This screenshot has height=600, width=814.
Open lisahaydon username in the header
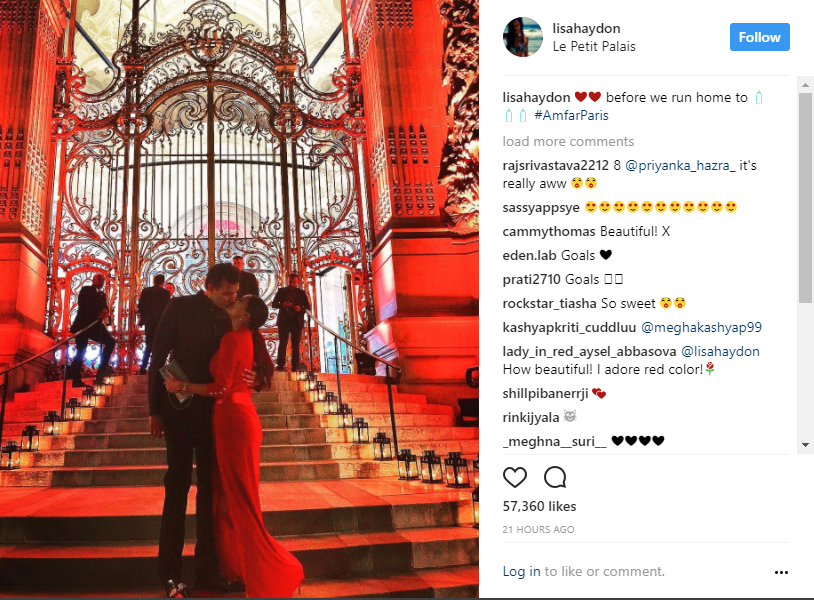click(x=586, y=29)
